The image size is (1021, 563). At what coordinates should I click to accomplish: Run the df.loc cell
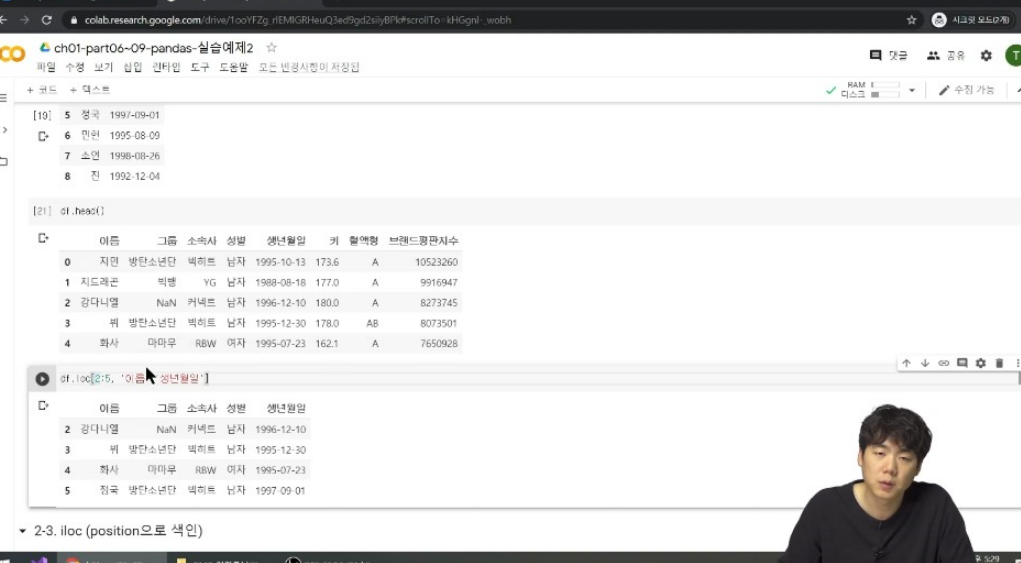coord(42,379)
